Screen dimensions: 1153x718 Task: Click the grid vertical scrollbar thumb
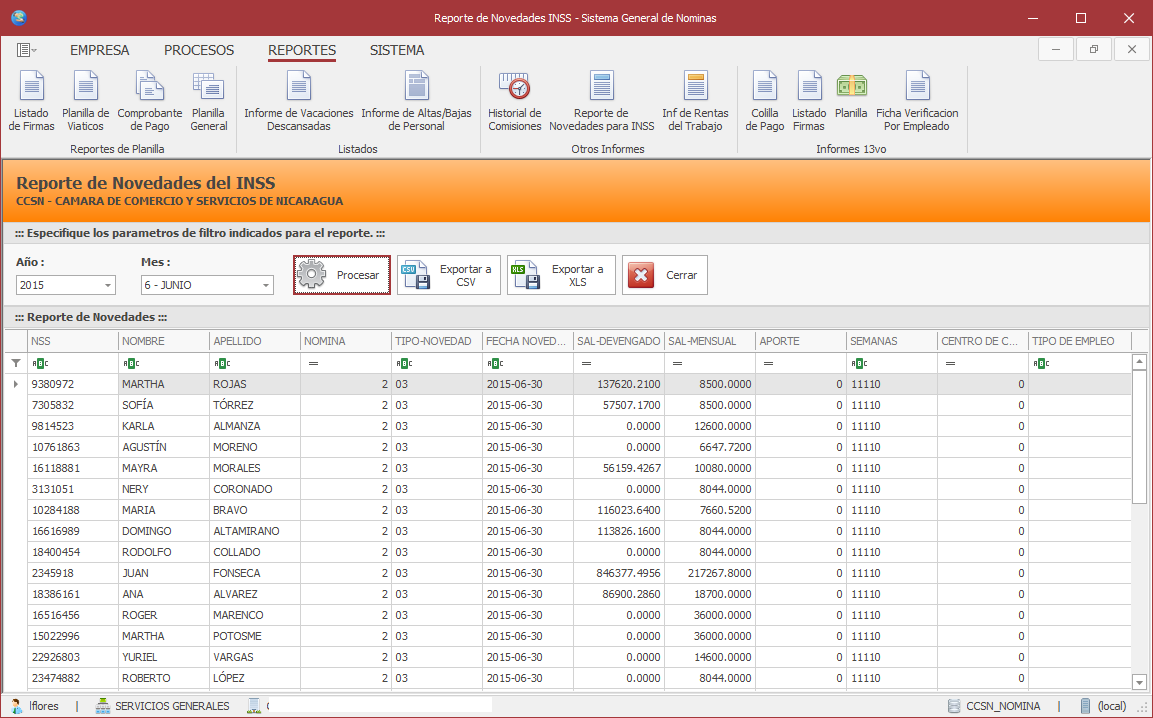click(x=1139, y=436)
